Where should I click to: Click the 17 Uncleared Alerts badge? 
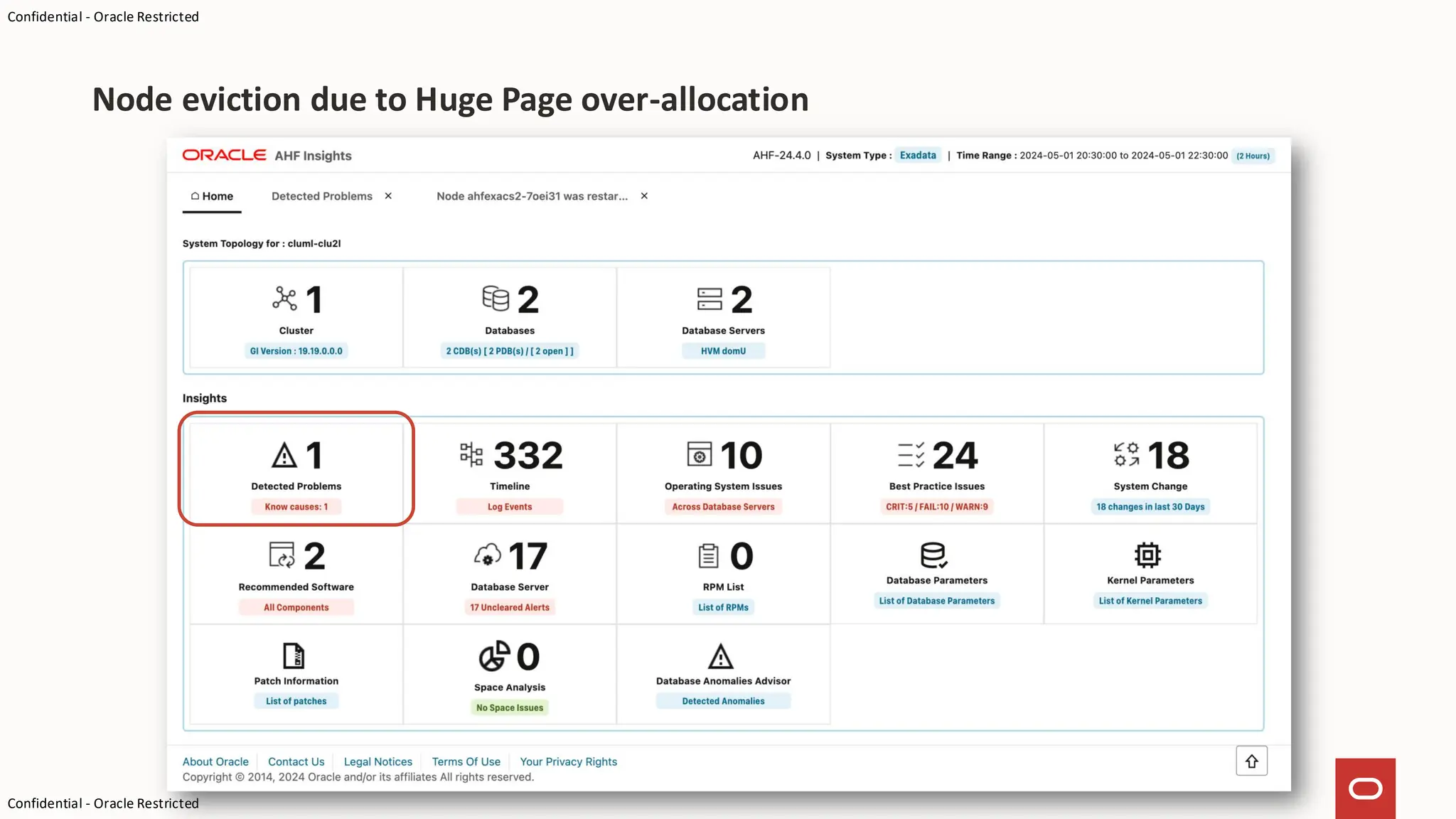coord(510,608)
